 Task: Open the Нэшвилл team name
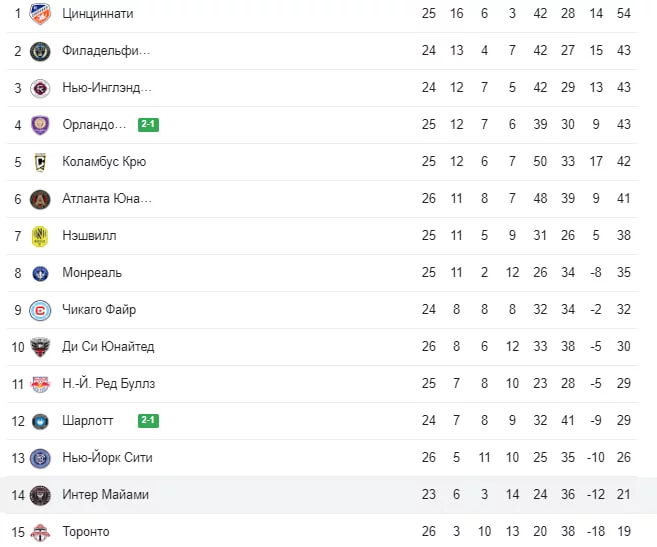coord(89,235)
